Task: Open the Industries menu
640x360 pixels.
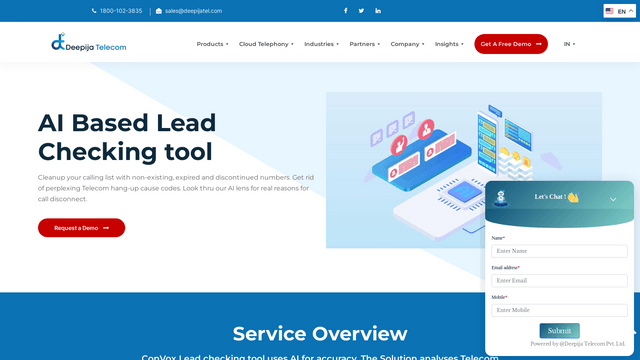Action: 321,44
